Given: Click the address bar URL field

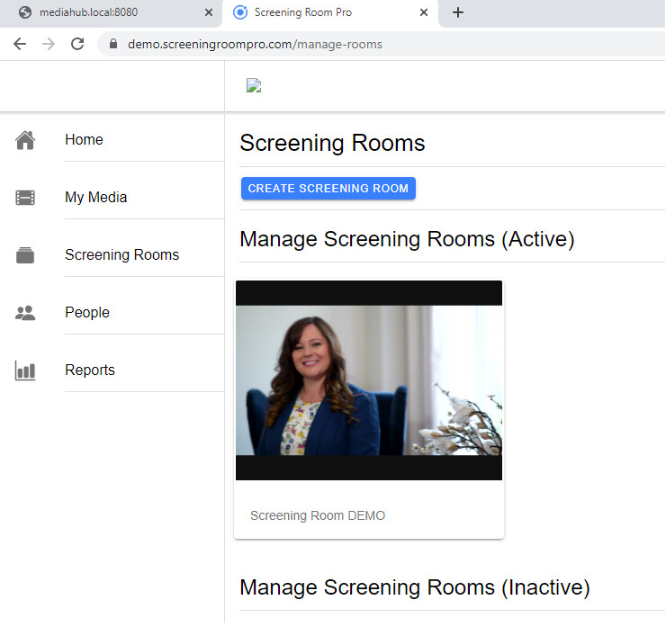Looking at the screenshot, I should 382,44.
